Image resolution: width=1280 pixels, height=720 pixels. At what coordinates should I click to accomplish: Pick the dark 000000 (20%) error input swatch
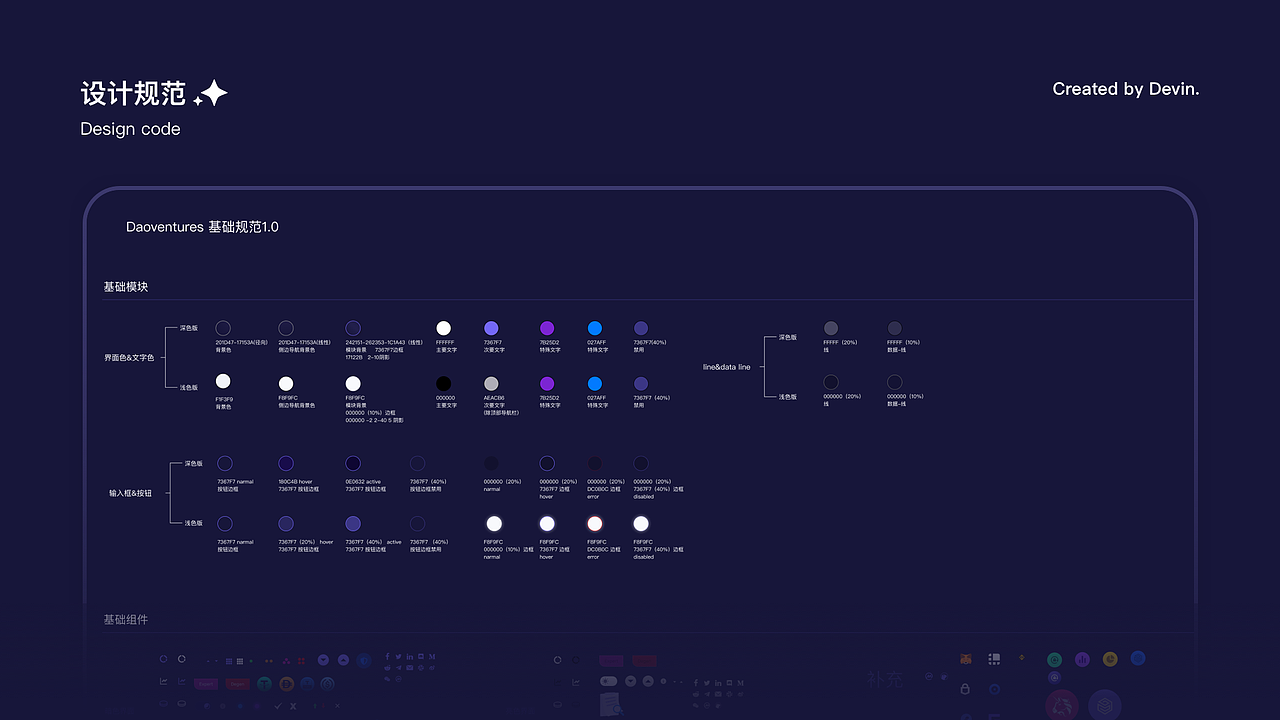pyautogui.click(x=595, y=463)
